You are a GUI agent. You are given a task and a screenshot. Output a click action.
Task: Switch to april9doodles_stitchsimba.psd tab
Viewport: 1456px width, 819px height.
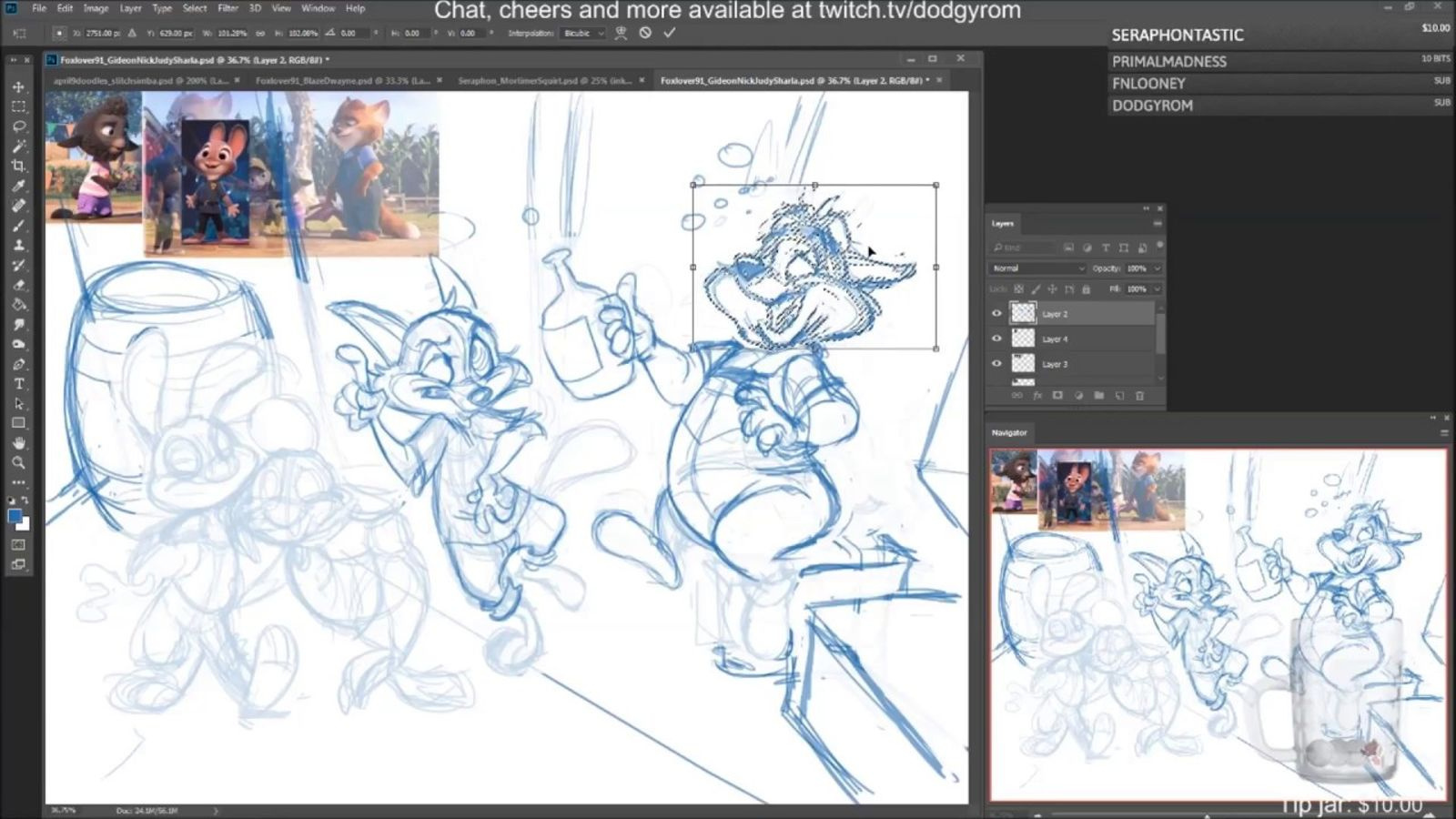point(140,80)
